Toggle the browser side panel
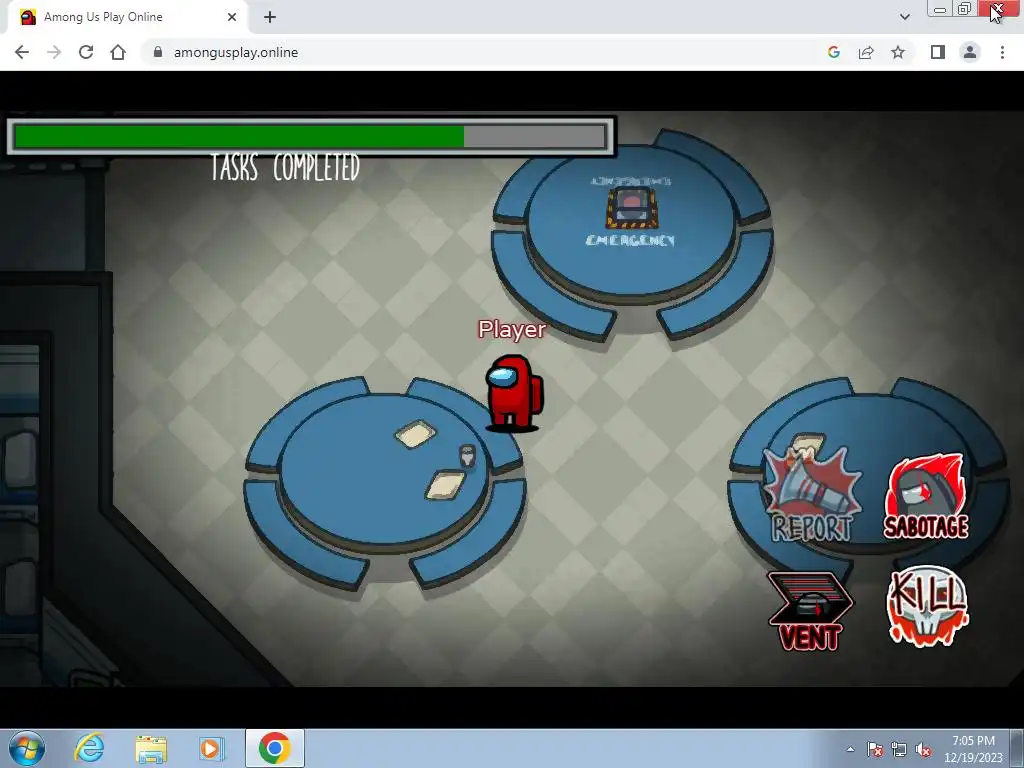 point(938,52)
